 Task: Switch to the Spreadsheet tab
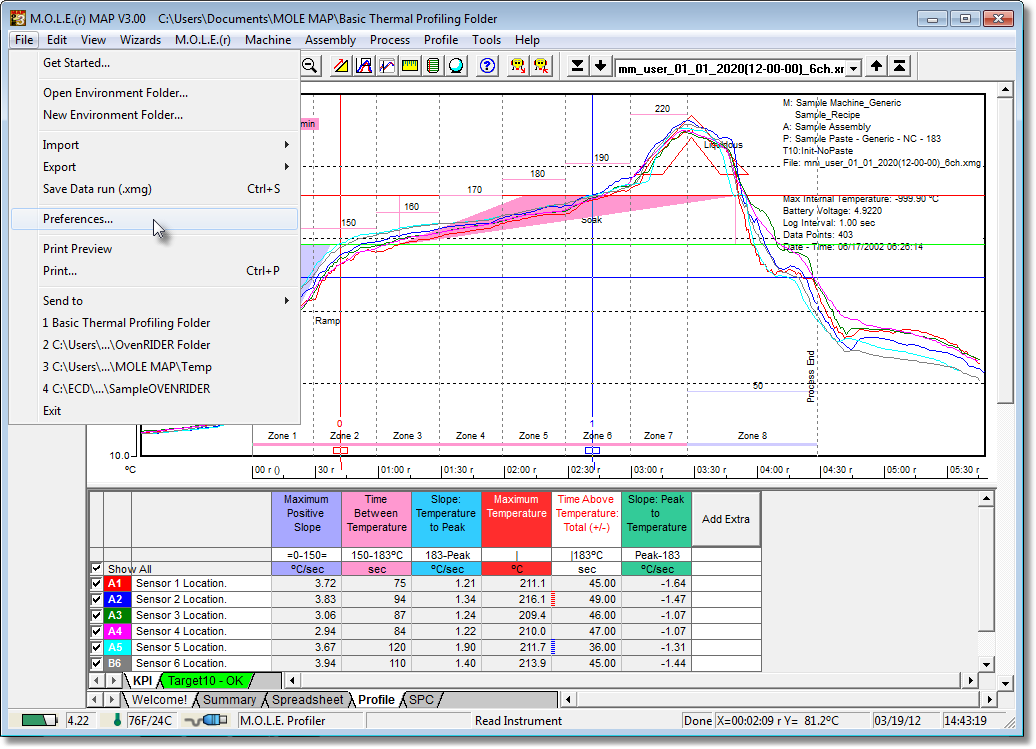tap(307, 699)
